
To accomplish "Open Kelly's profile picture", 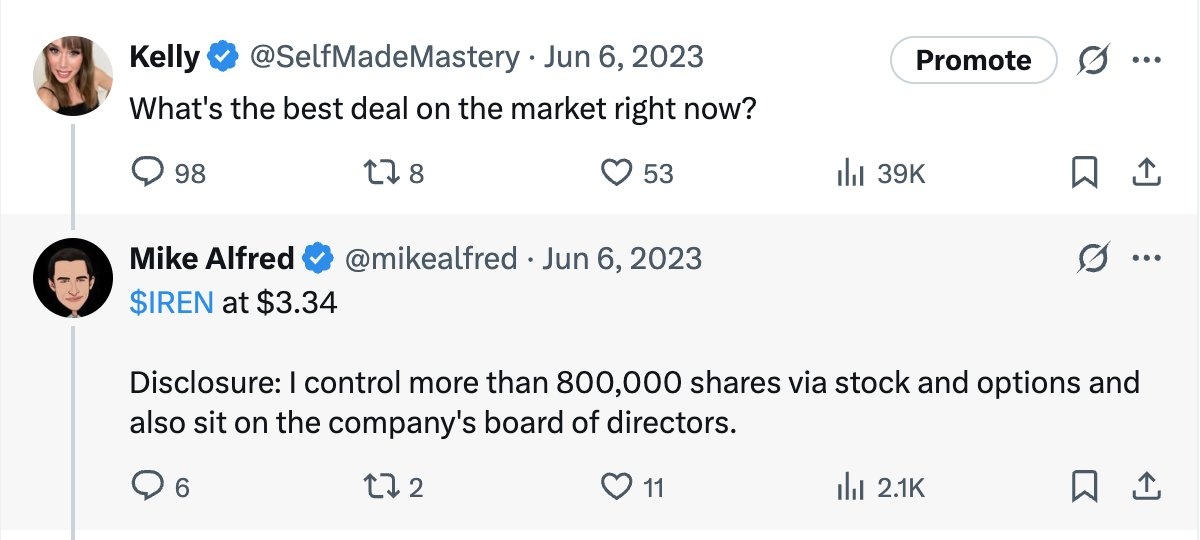I will tap(73, 76).
